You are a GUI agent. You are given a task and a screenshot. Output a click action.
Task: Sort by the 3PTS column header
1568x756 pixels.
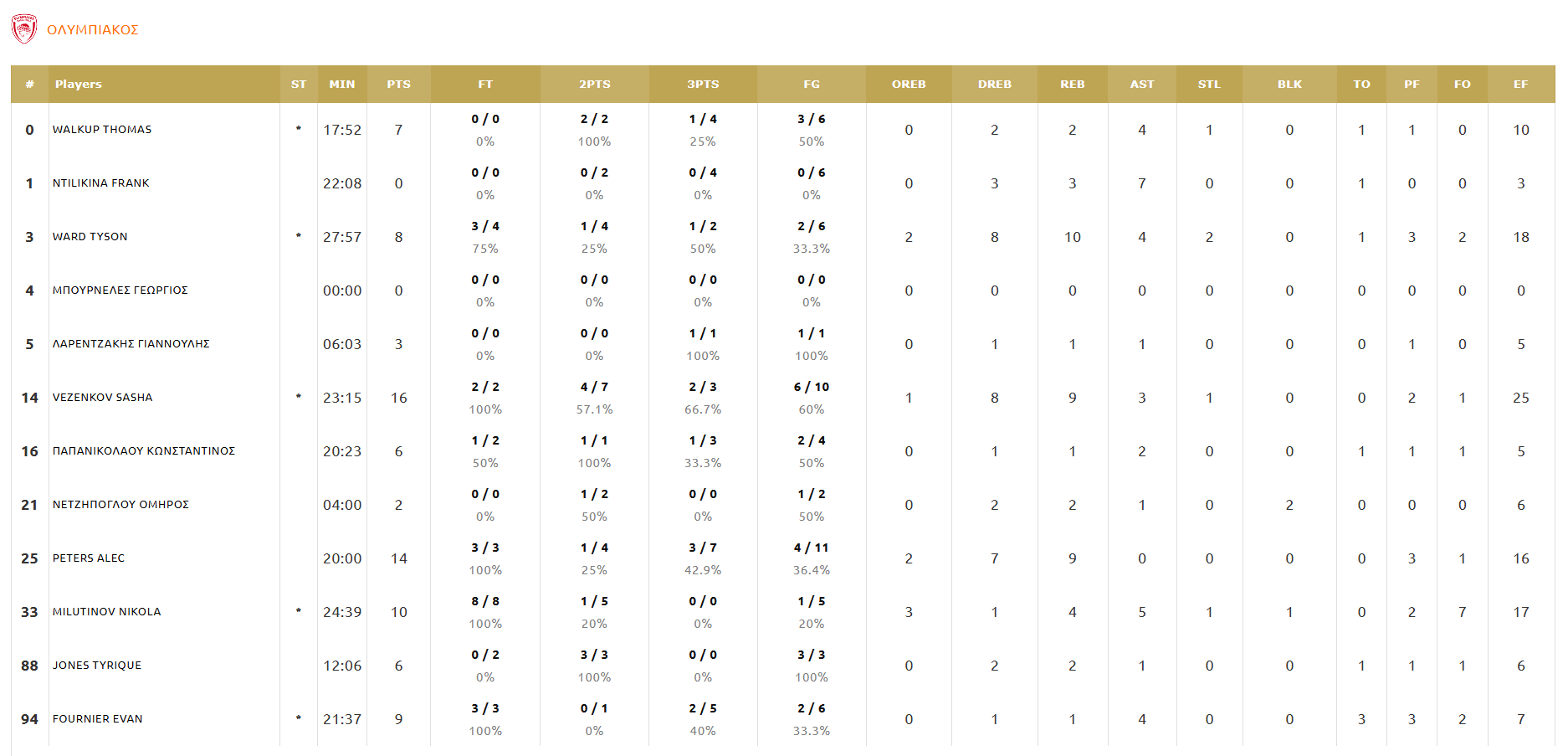click(703, 85)
